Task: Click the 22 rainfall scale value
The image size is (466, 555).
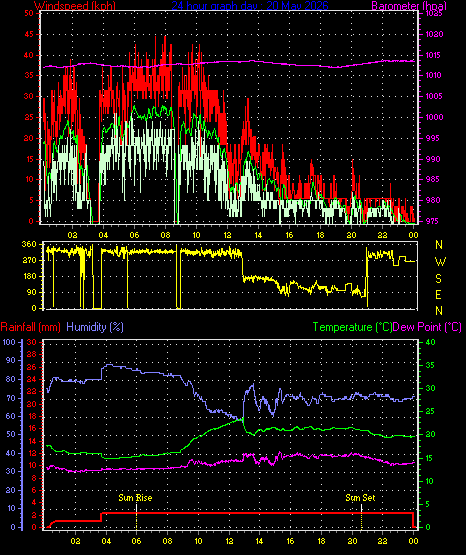Action: pyautogui.click(x=32, y=391)
